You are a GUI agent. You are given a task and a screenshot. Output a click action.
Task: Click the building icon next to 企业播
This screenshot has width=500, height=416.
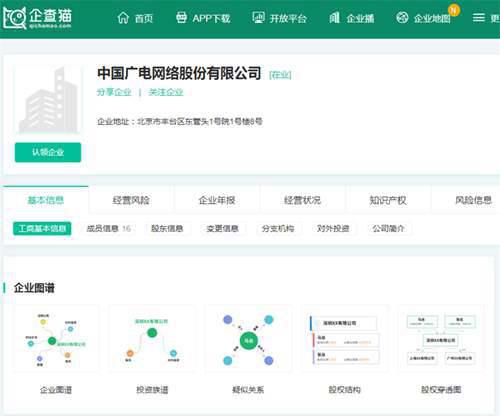[334, 17]
